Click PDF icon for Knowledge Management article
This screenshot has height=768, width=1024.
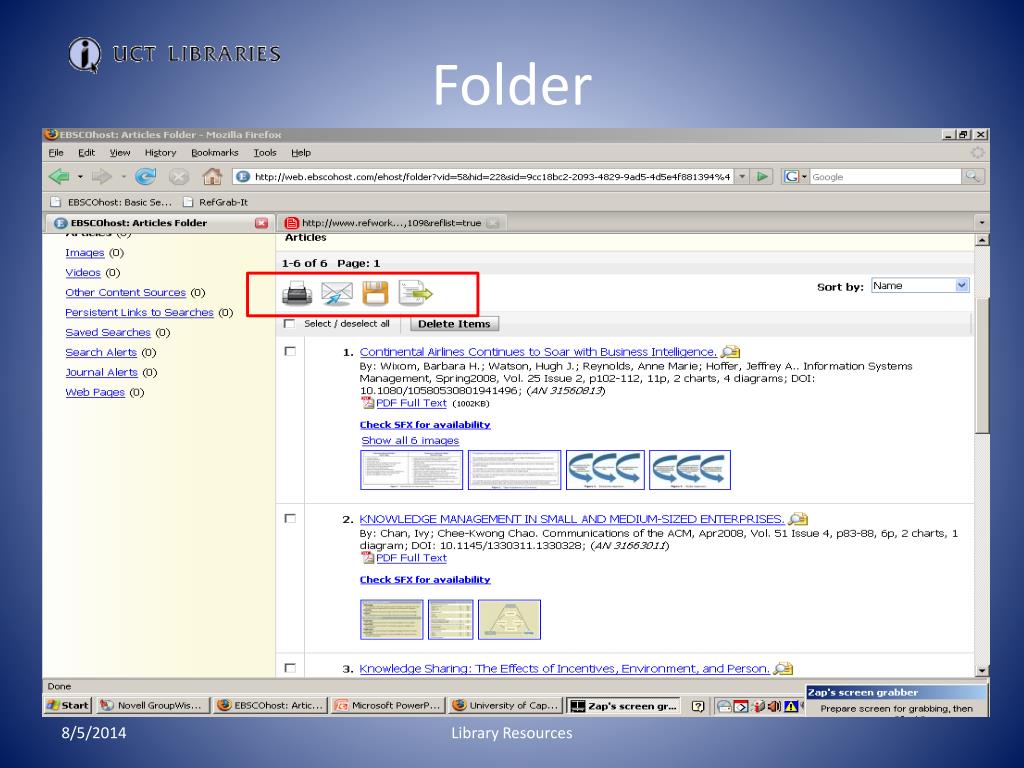tap(368, 558)
